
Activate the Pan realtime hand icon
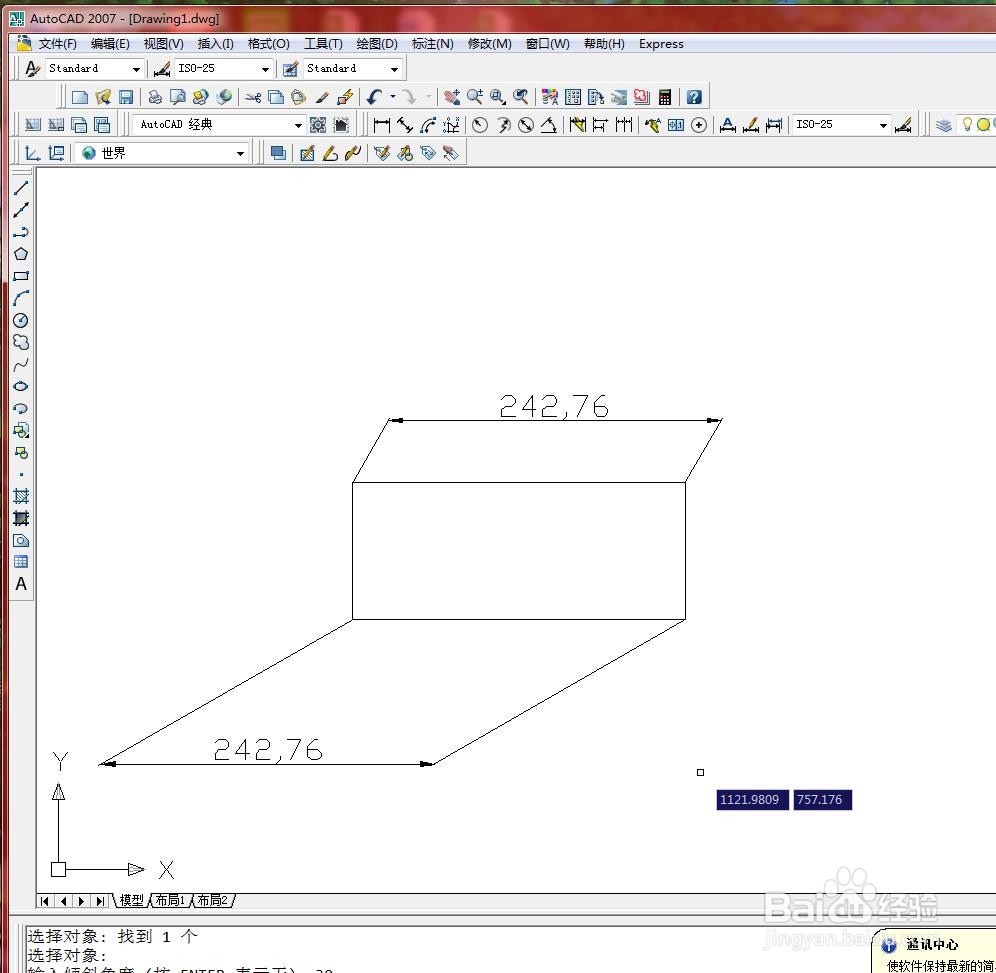[452, 97]
